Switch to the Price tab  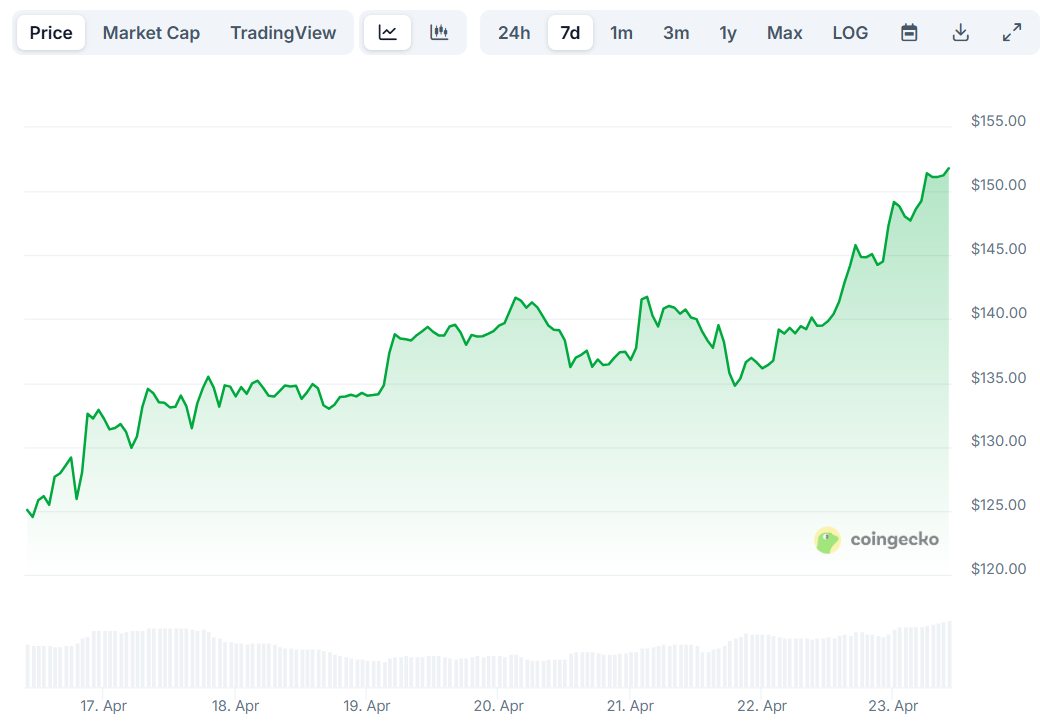coord(51,33)
